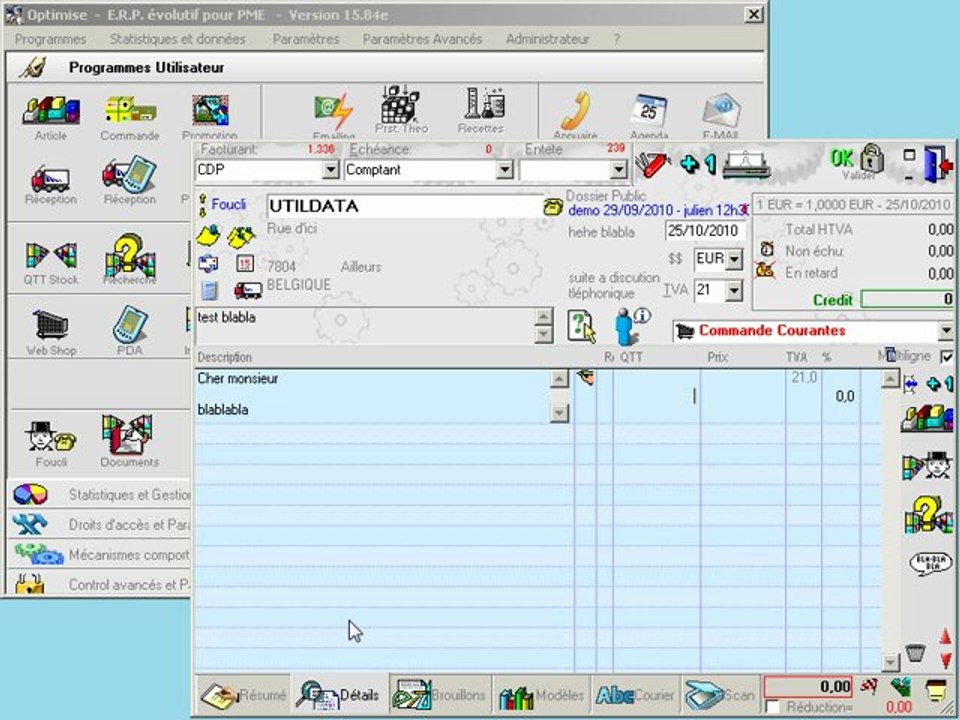Click the description scroll-down arrow beside blablabla
Screen dimensions: 960x720
point(559,413)
